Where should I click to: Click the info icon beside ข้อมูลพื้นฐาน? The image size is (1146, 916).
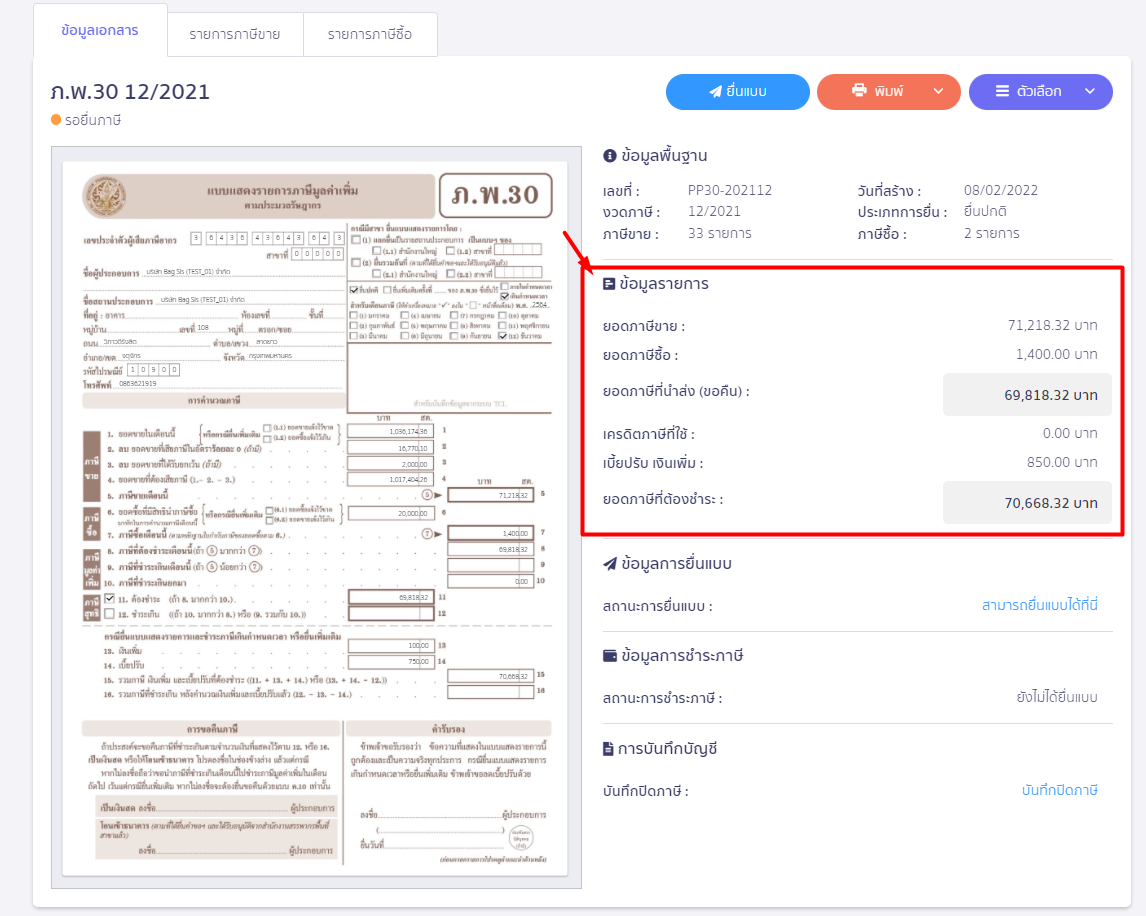pos(609,156)
